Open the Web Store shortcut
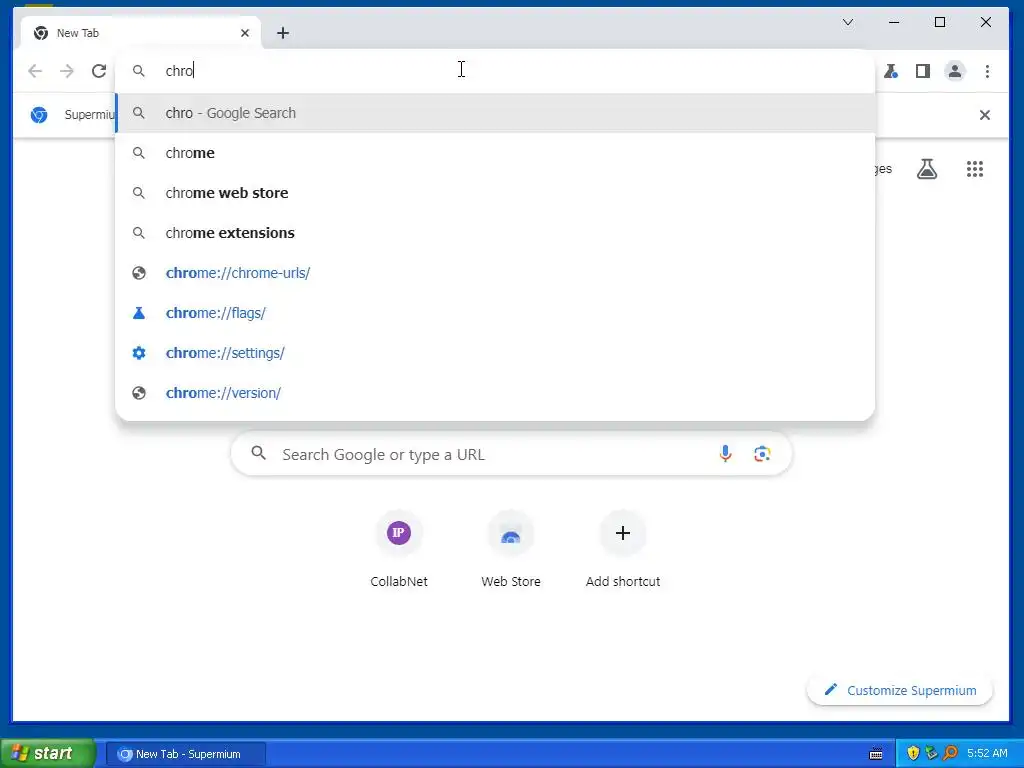Viewport: 1024px width, 768px height. click(x=511, y=551)
